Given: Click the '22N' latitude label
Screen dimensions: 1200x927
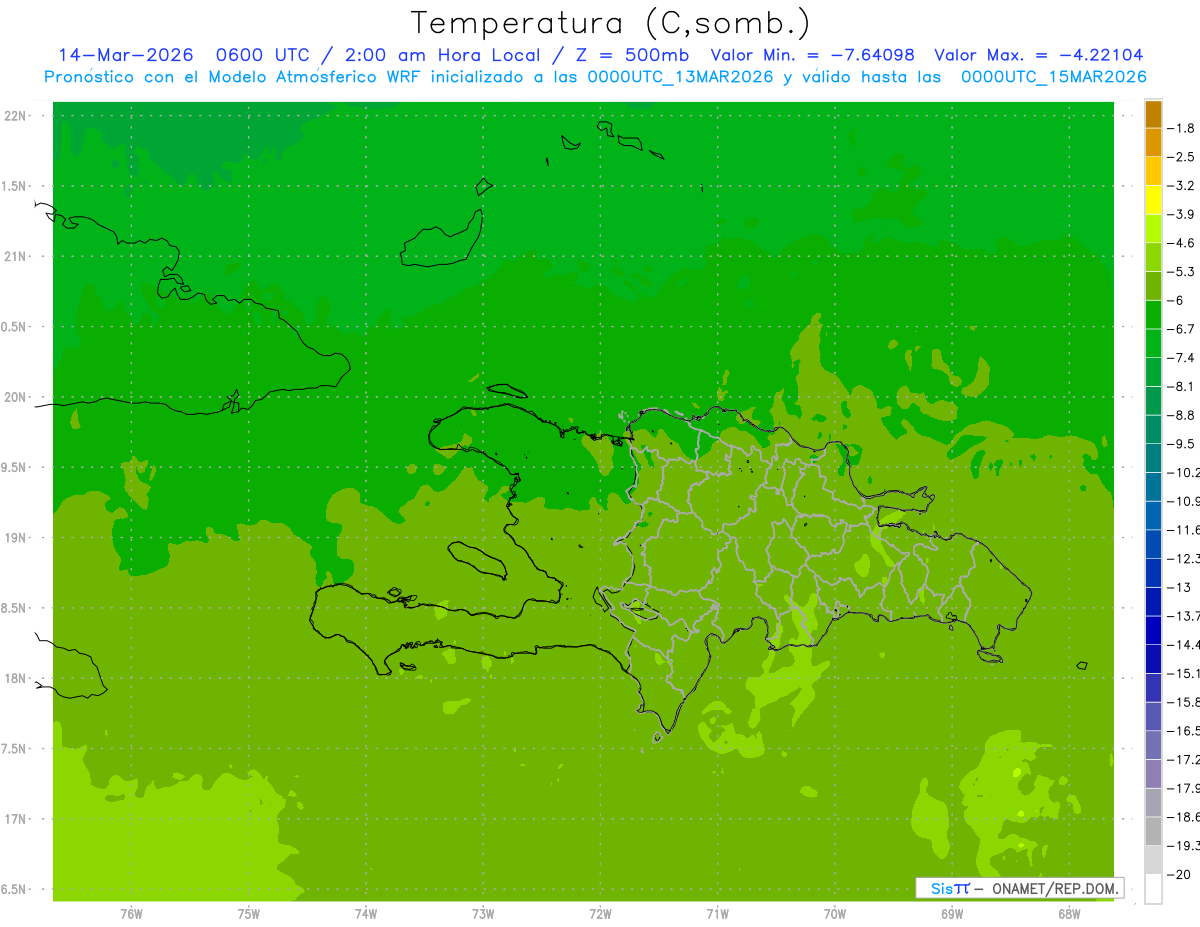Looking at the screenshot, I should 17,116.
